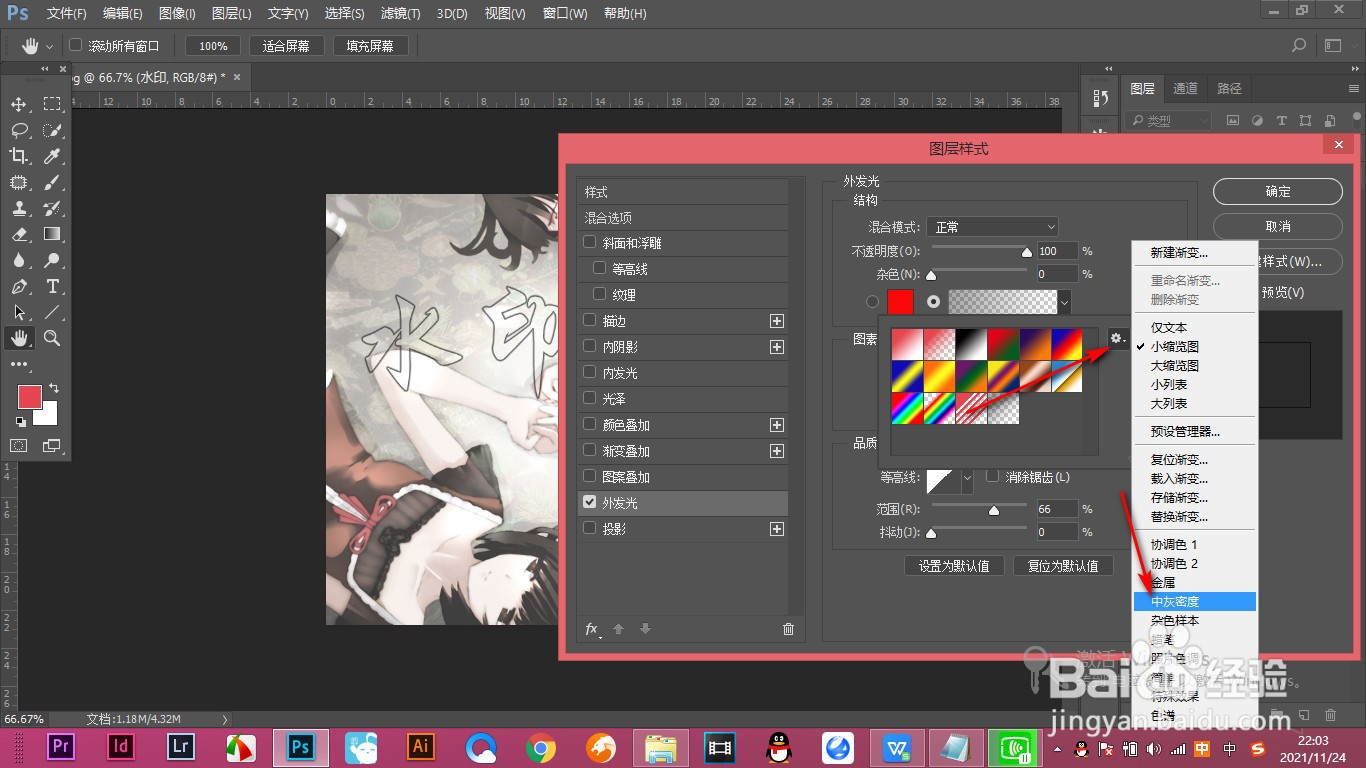Click the 范围 slider handle
The image size is (1366, 768).
994,511
